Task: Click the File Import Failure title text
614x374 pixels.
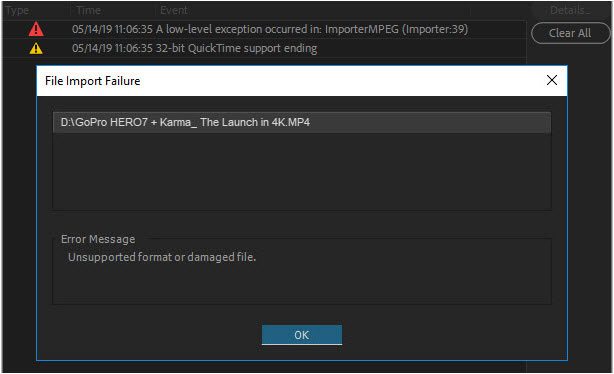Action: click(92, 81)
